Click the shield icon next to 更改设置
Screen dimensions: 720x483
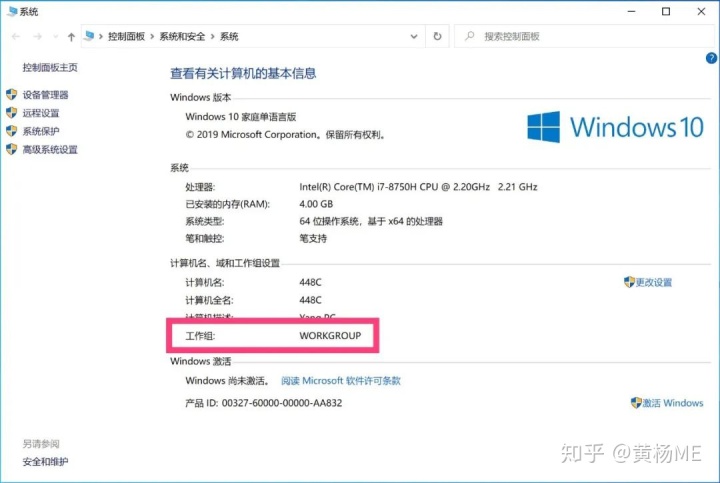pos(629,282)
